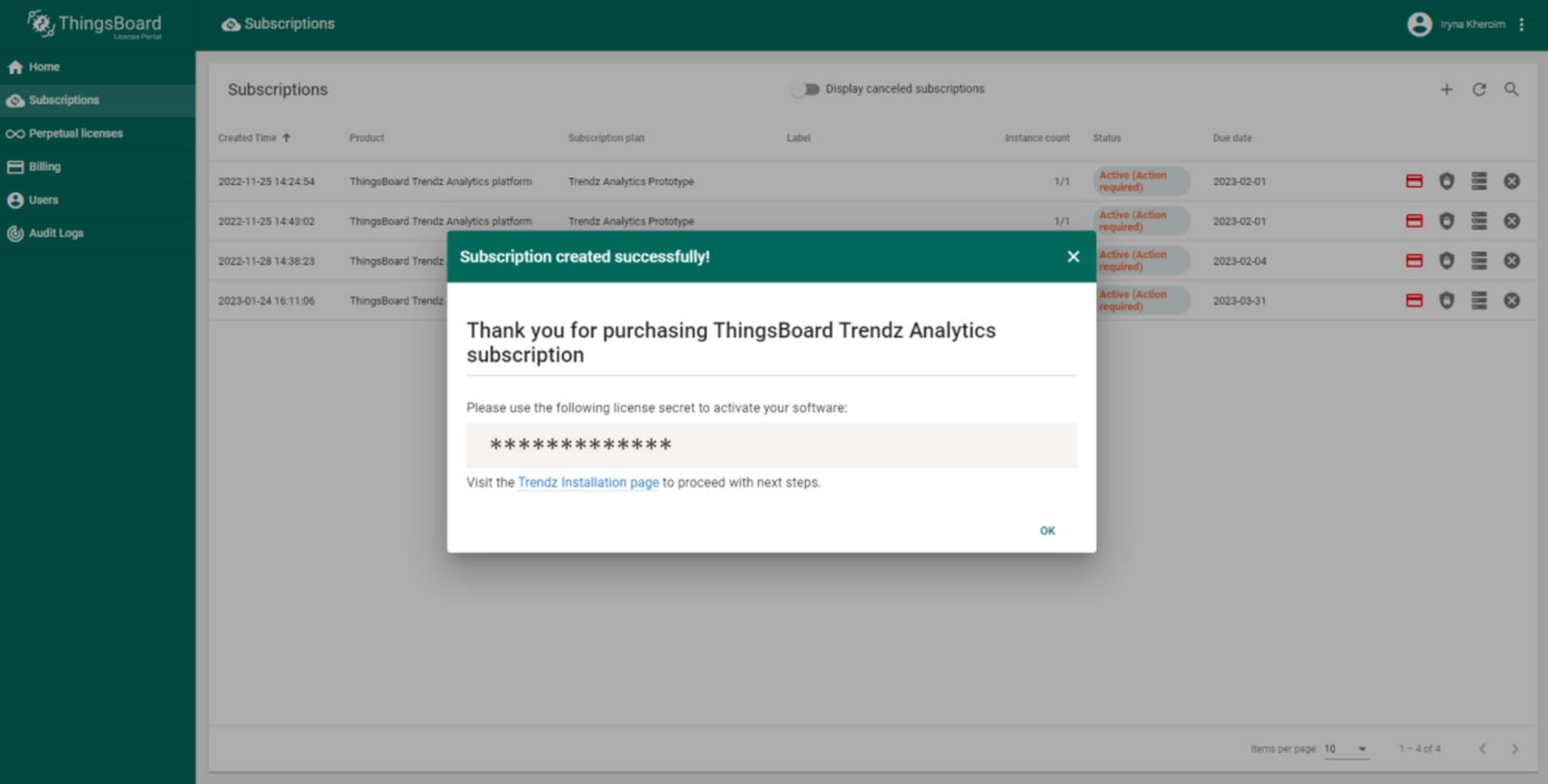Go to next page of subscriptions

pyautogui.click(x=1514, y=749)
